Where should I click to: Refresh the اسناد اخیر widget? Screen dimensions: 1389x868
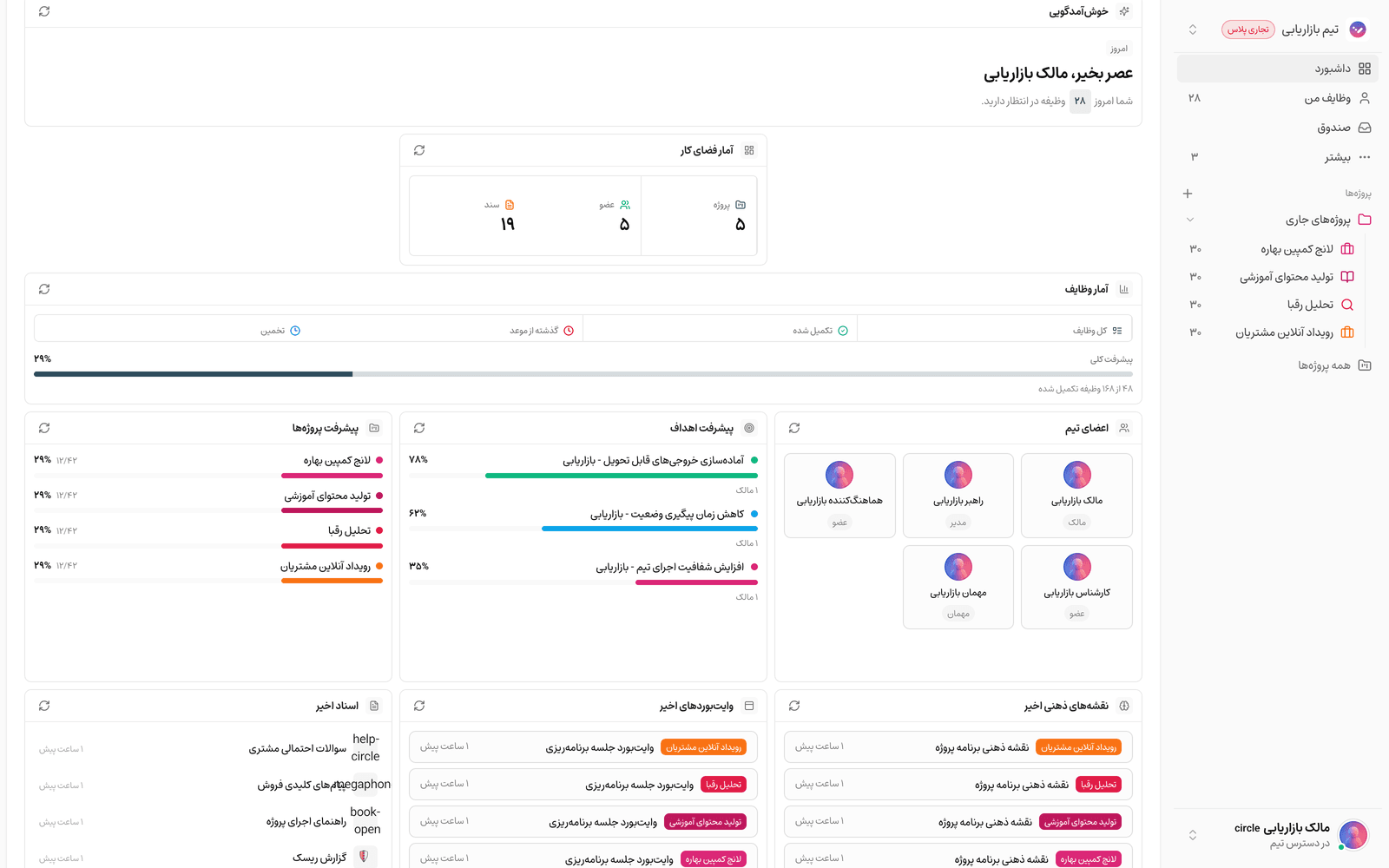(44, 706)
